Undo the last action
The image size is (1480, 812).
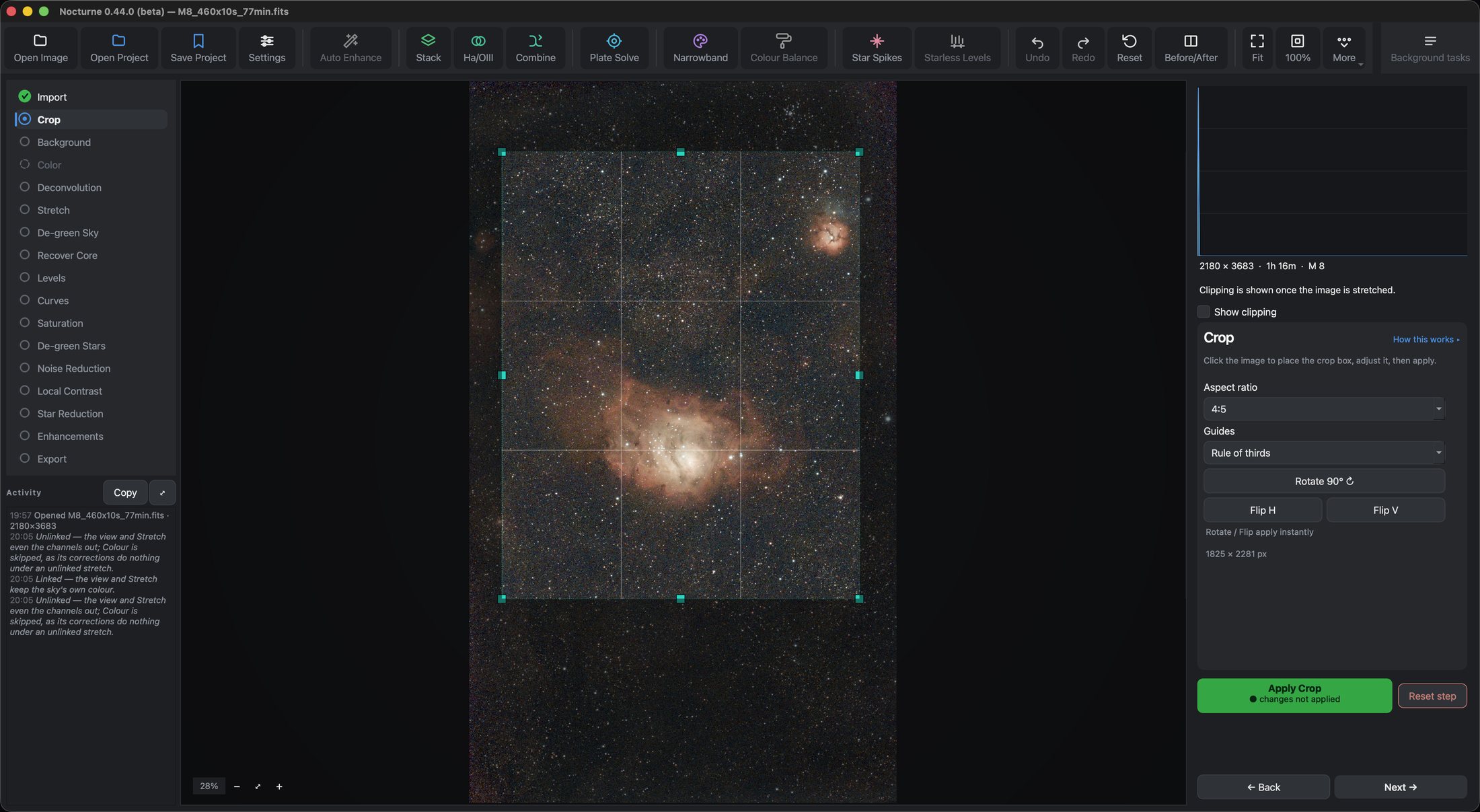[x=1037, y=48]
